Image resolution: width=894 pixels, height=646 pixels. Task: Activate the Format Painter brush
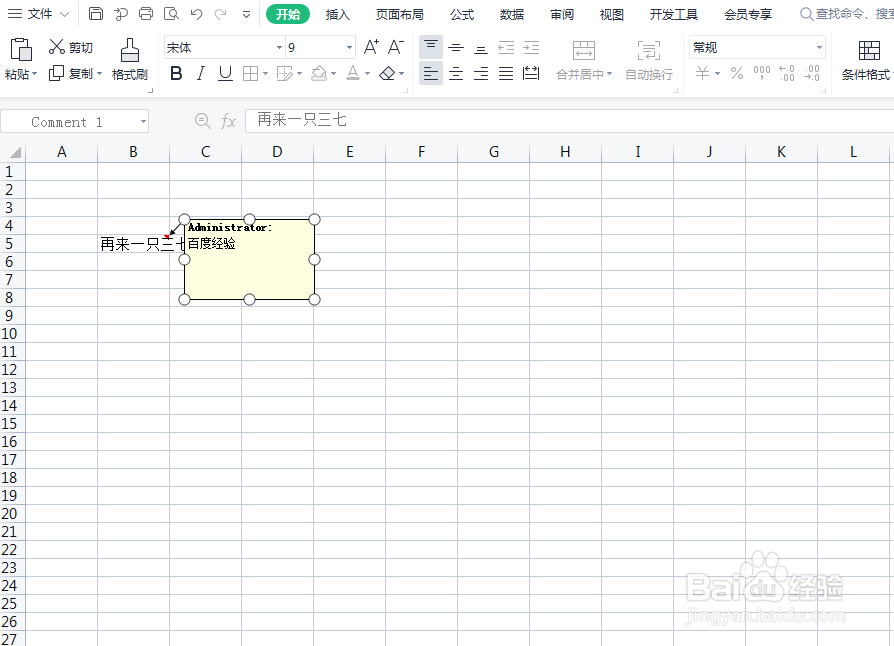(130, 50)
